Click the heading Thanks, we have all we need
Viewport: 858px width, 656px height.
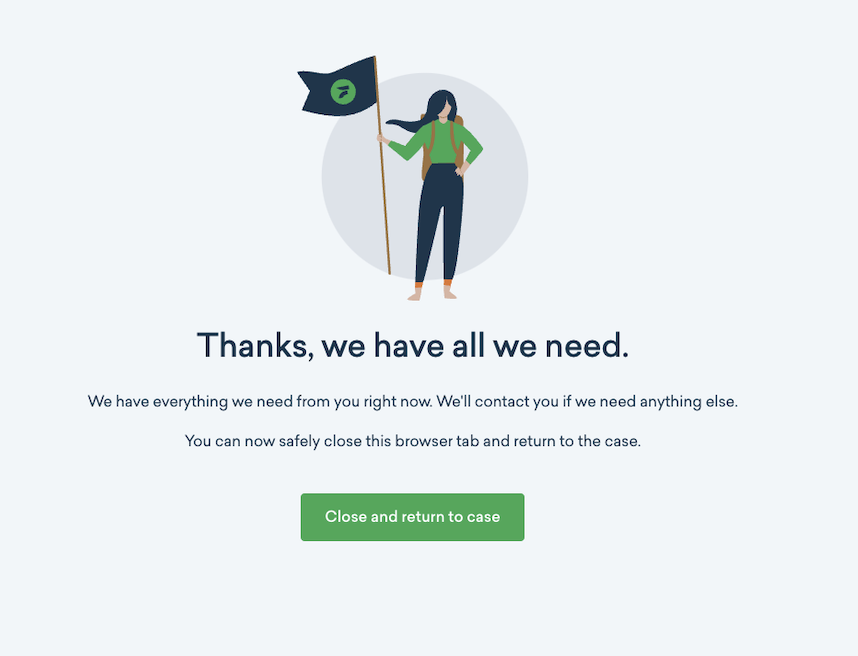click(413, 346)
